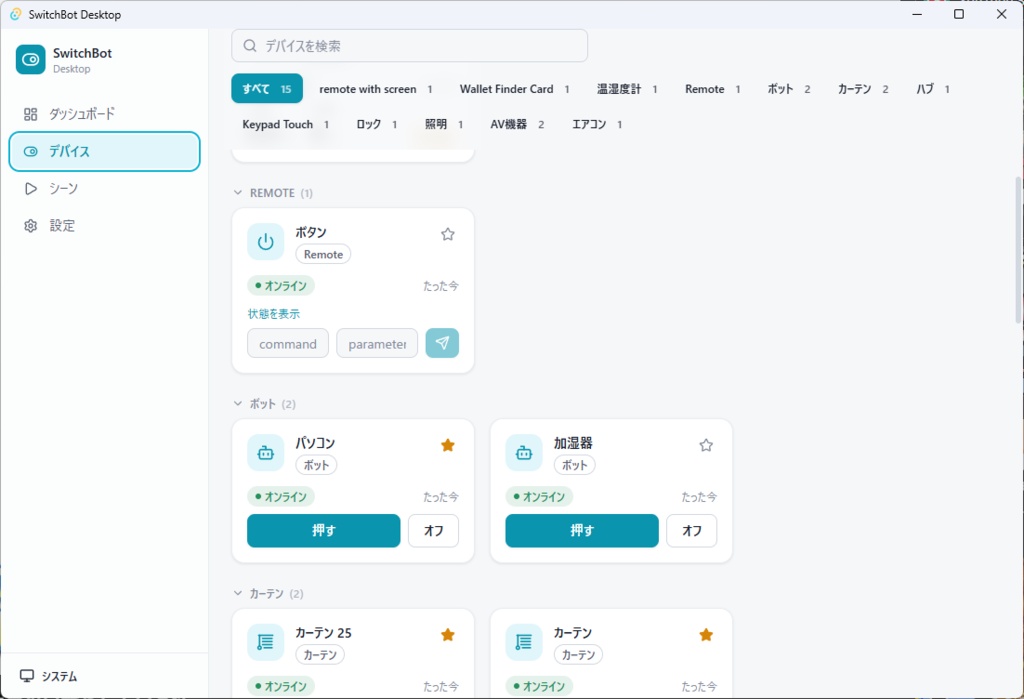Click the SwitchBot app icon in title bar
This screenshot has width=1024, height=699.
click(15, 14)
